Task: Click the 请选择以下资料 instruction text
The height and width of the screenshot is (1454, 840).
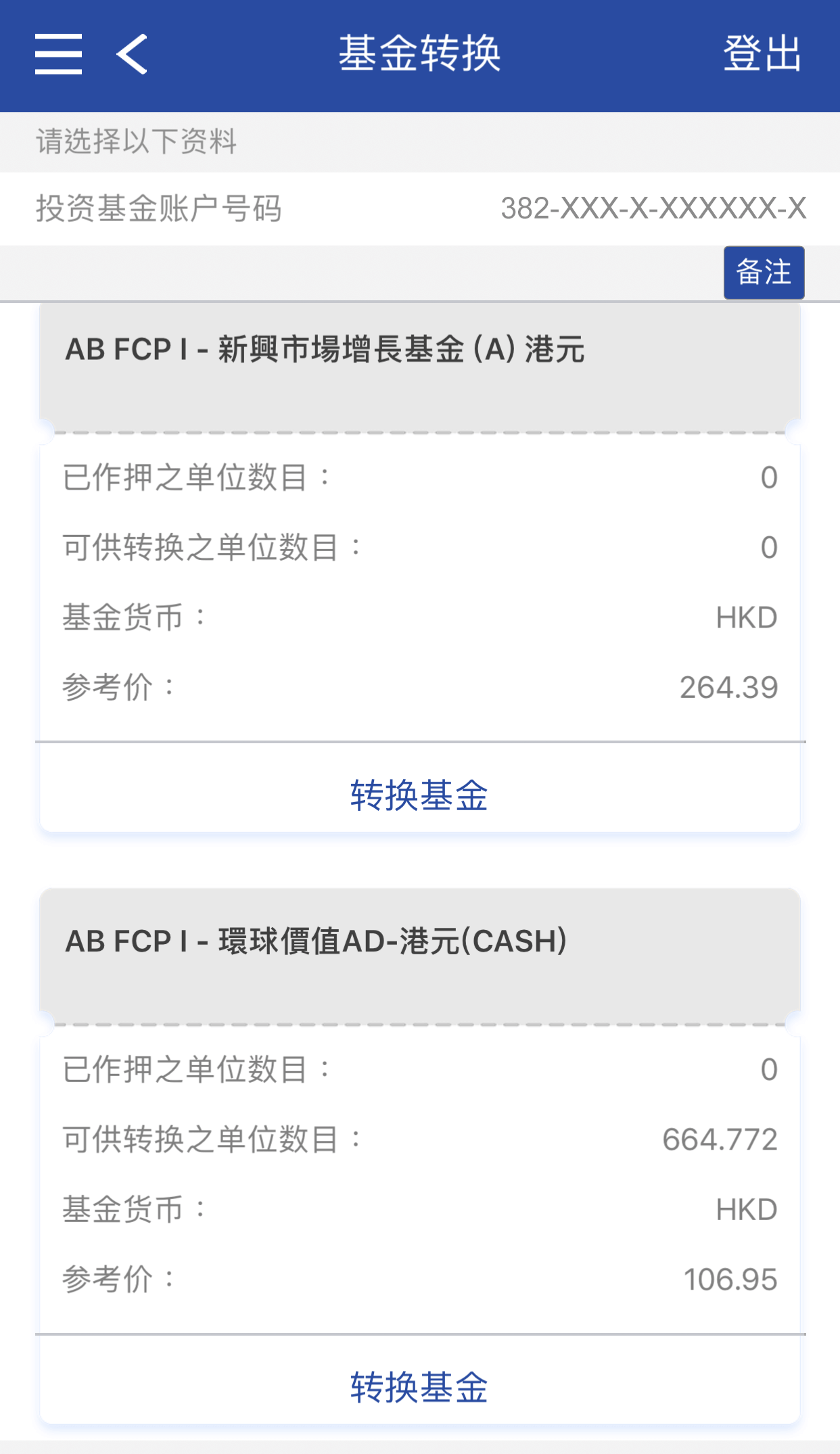Action: point(136,142)
